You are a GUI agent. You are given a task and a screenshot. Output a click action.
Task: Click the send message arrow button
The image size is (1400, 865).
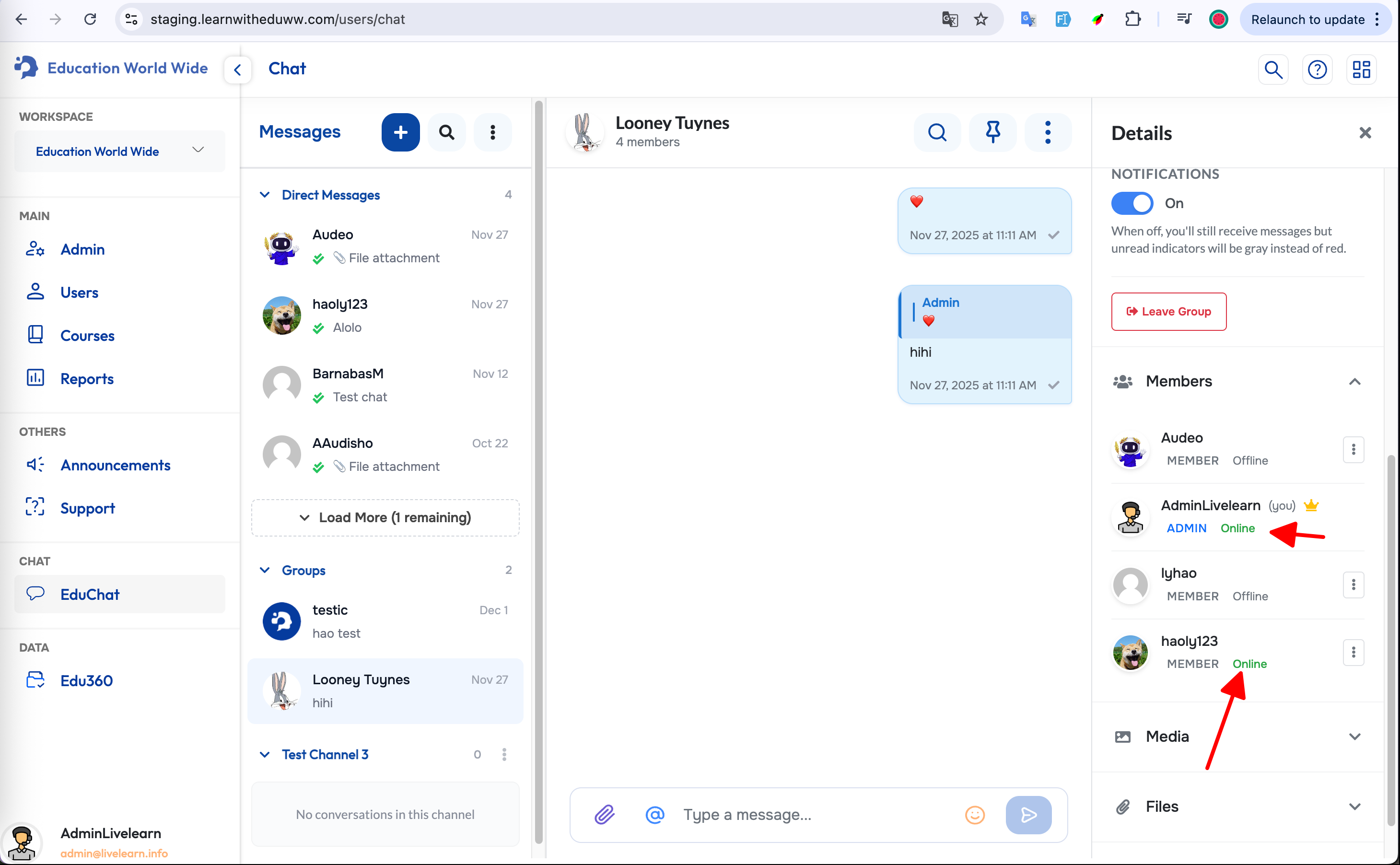[x=1028, y=814]
